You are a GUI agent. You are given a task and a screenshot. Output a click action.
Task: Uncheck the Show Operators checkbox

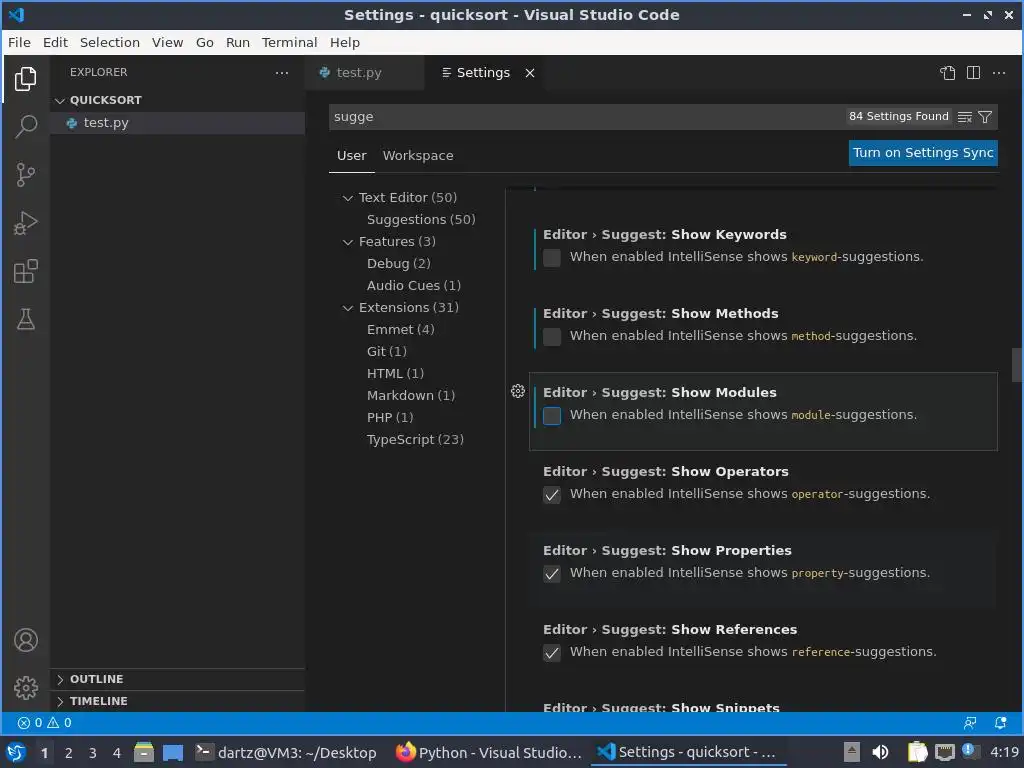pyautogui.click(x=552, y=495)
